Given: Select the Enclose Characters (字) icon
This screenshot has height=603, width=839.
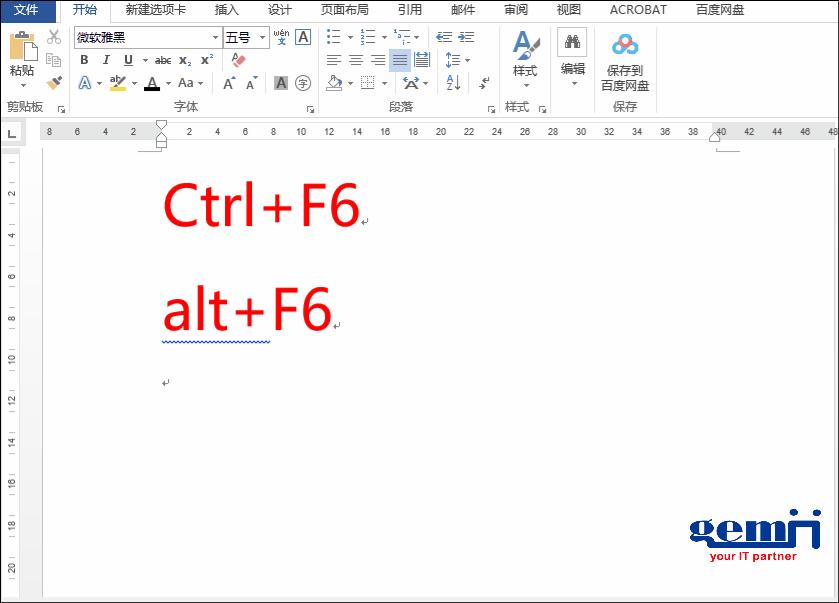Looking at the screenshot, I should pos(301,81).
